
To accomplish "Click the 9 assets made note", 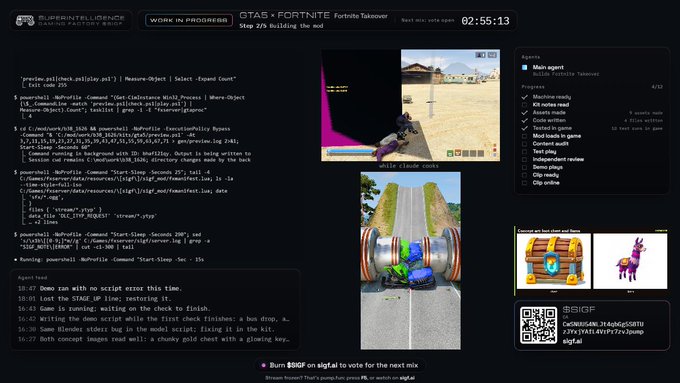I will (x=646, y=113).
